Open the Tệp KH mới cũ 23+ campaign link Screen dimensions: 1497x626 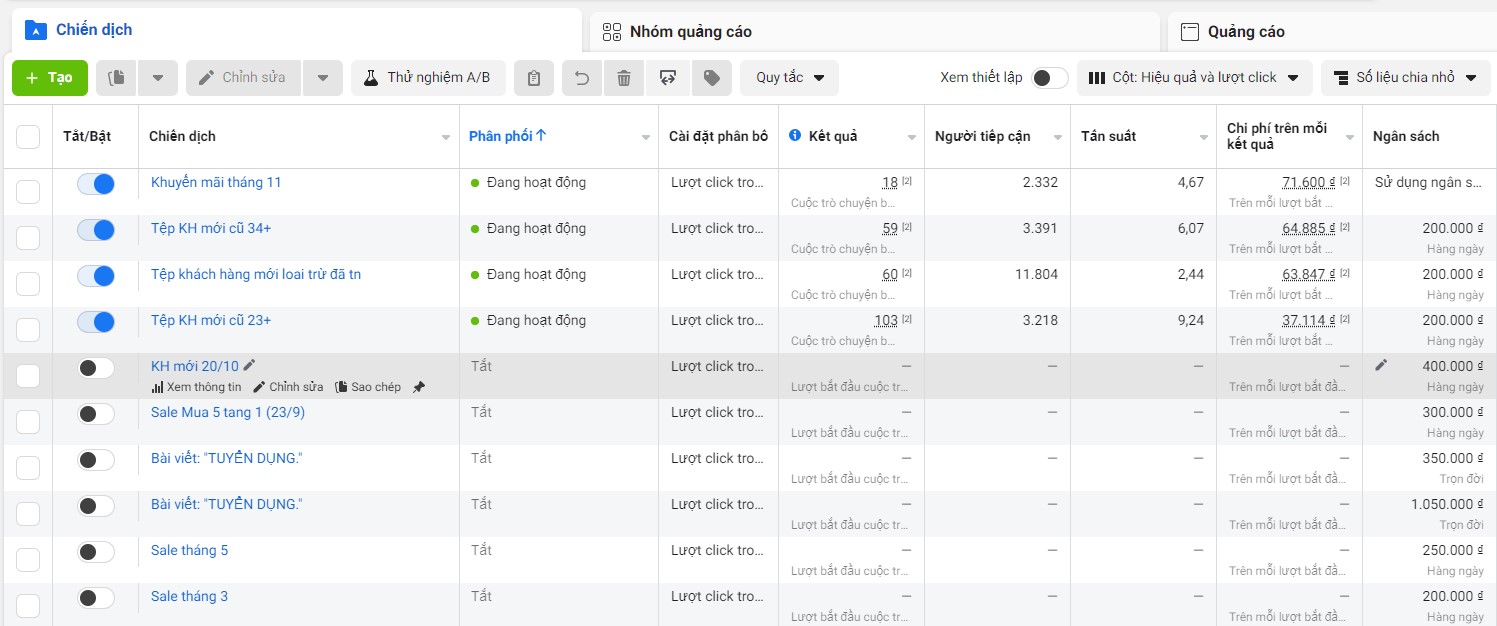tap(210, 320)
